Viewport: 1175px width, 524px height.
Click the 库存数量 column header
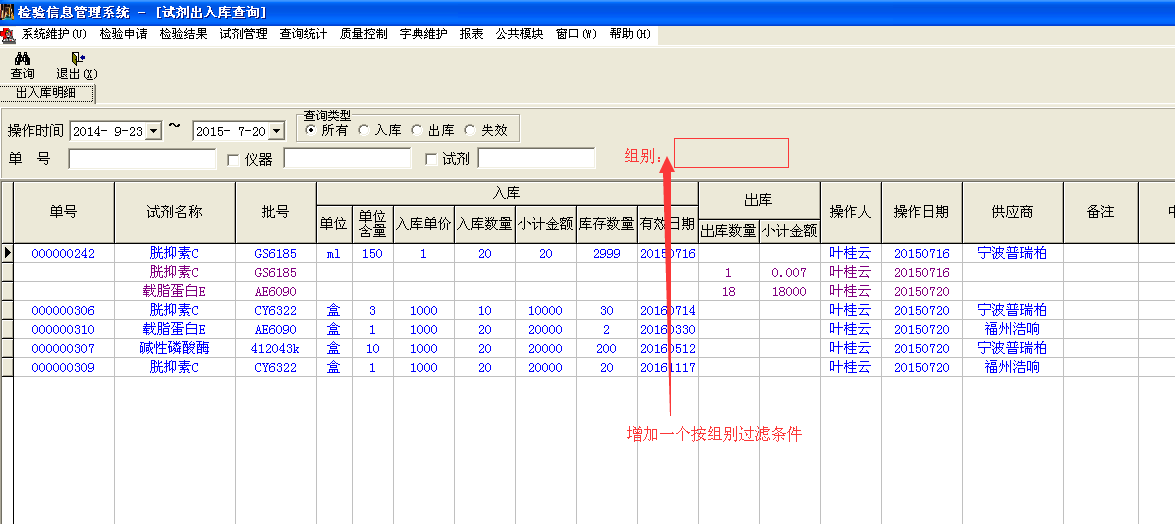607,223
